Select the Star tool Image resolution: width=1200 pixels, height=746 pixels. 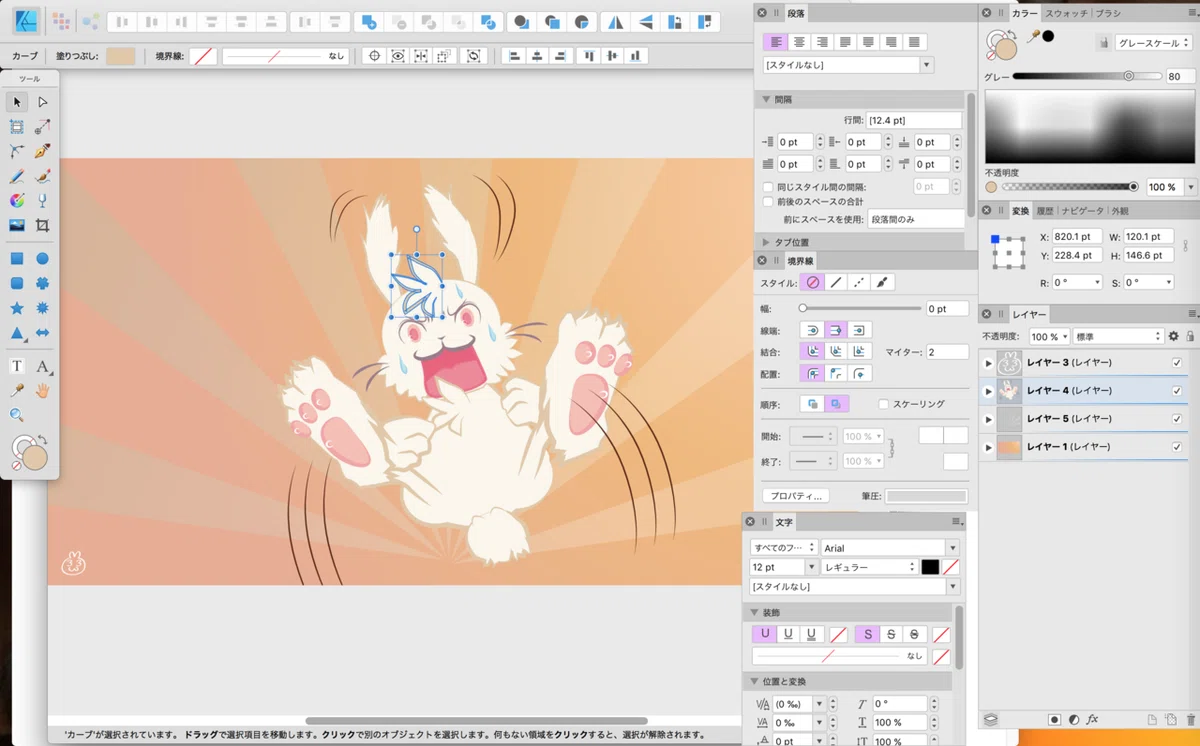pos(17,309)
